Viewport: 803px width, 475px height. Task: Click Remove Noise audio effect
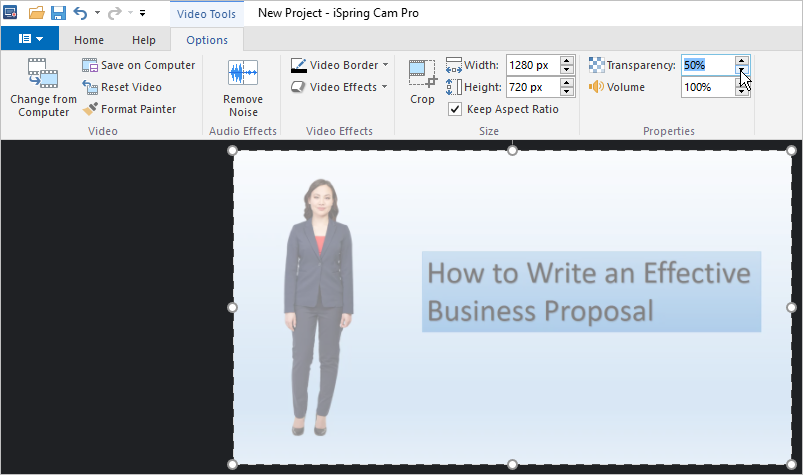click(243, 88)
